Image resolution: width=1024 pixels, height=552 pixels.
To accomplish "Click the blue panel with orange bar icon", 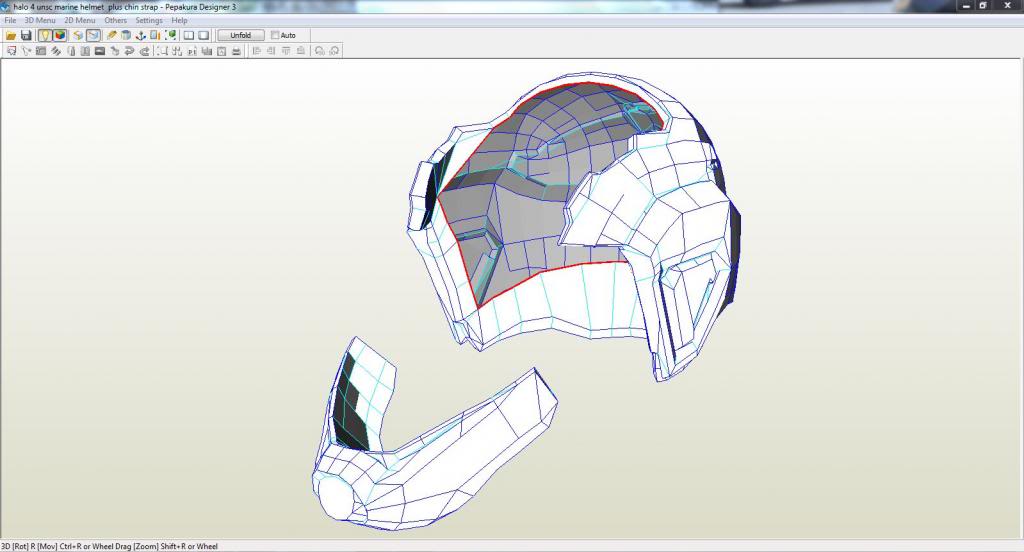I will (x=155, y=35).
